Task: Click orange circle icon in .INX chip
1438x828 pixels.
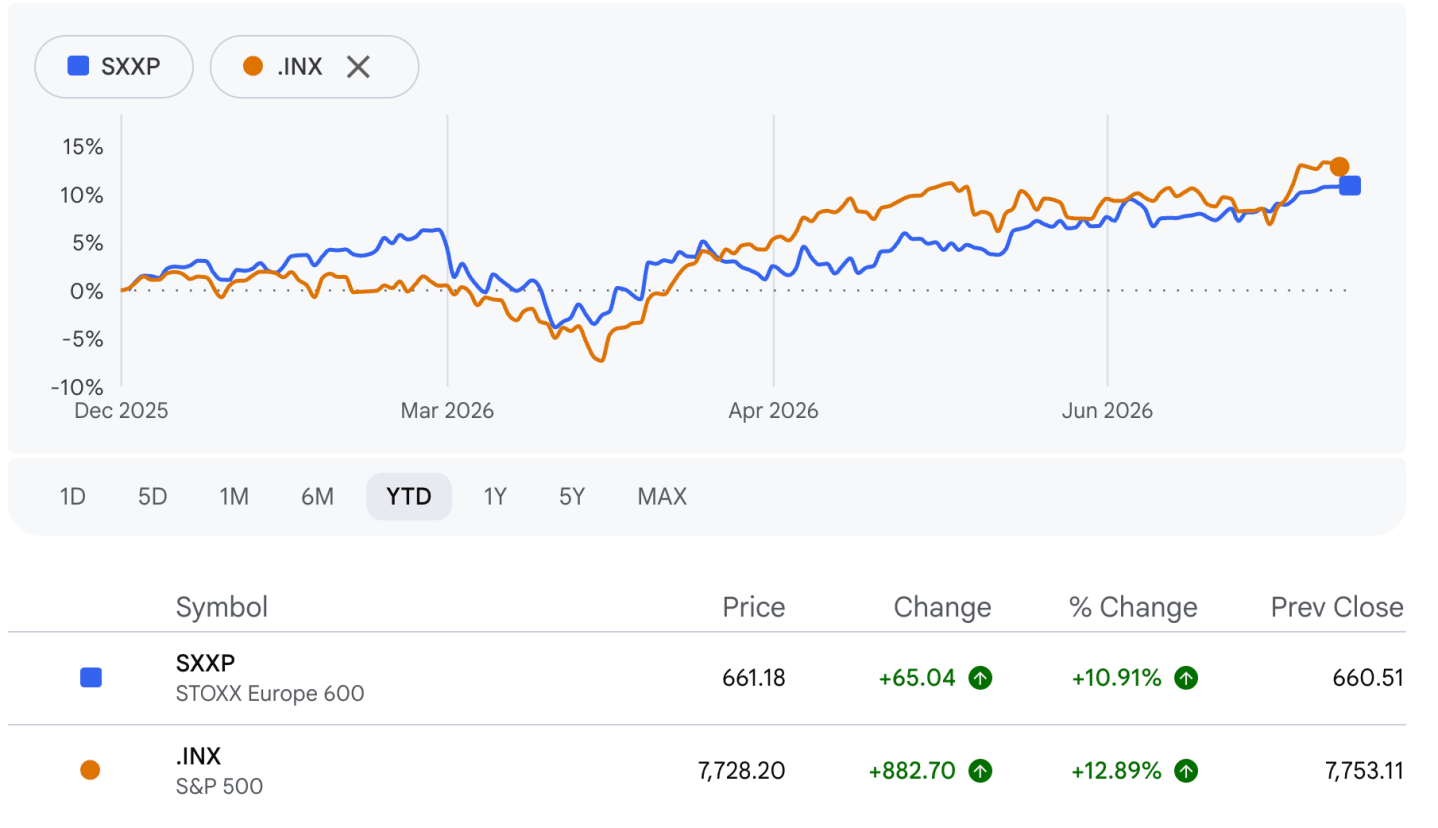Action: point(253,67)
